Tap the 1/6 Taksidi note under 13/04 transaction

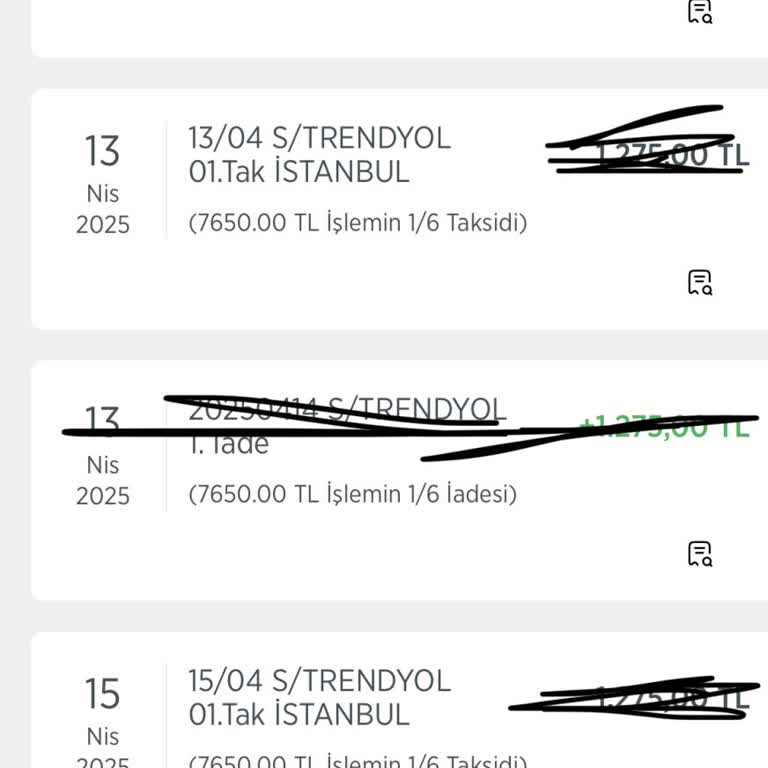(357, 223)
